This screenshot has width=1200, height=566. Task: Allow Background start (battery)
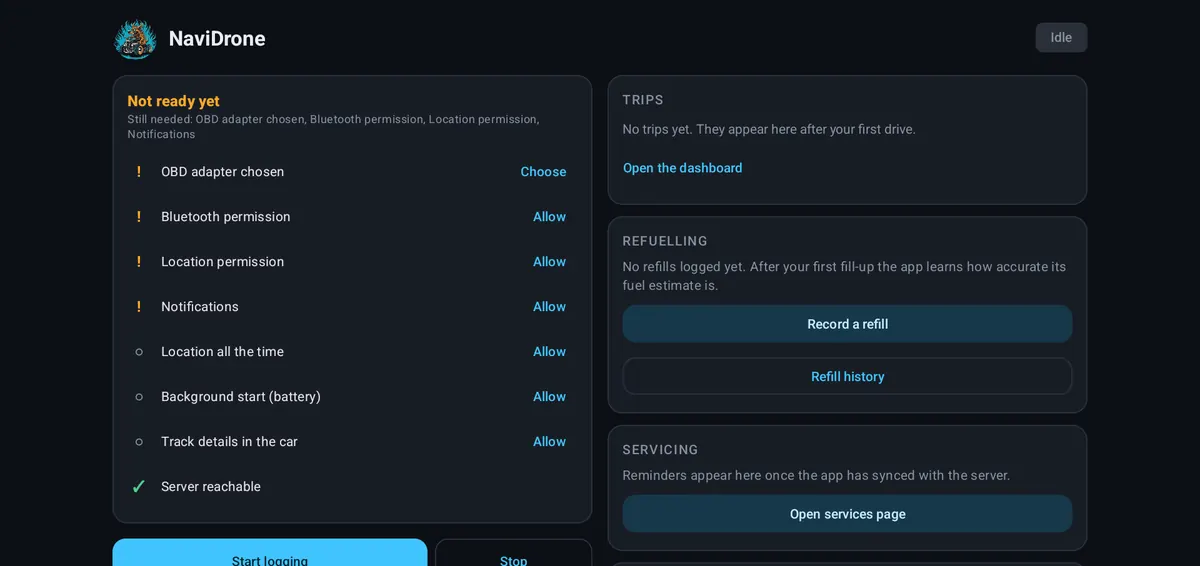[x=549, y=397]
